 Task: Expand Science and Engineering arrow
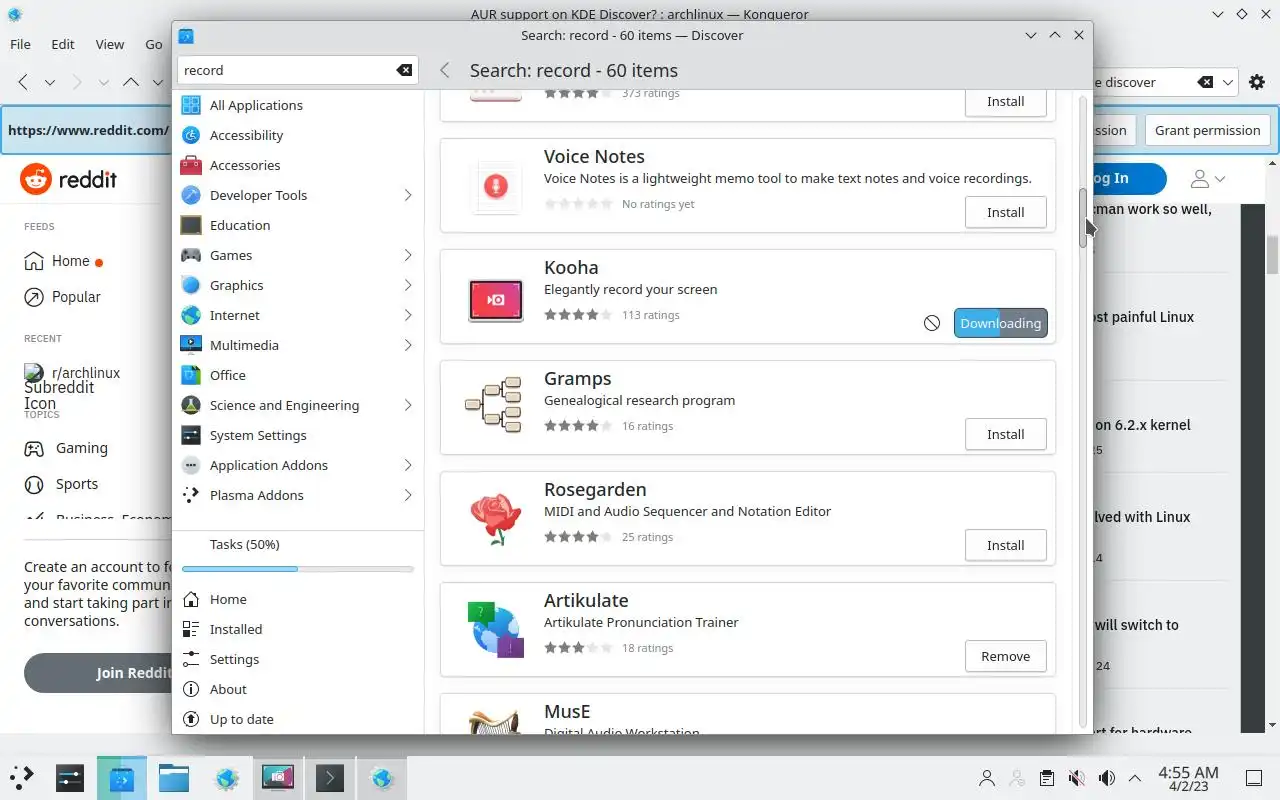click(408, 405)
